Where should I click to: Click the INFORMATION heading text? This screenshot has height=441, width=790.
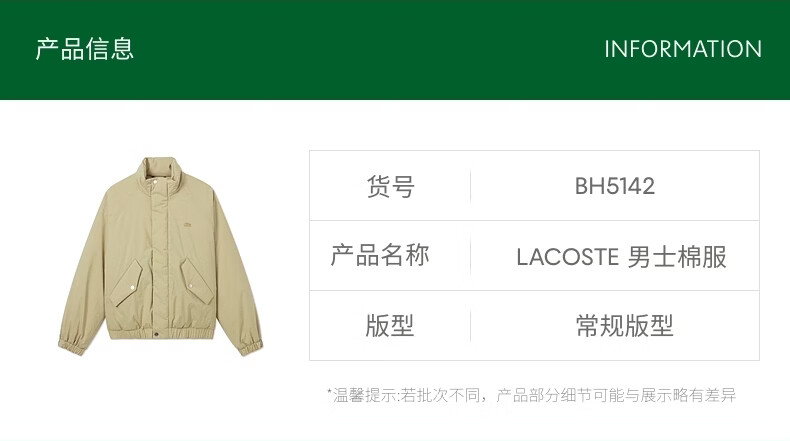pyautogui.click(x=683, y=49)
